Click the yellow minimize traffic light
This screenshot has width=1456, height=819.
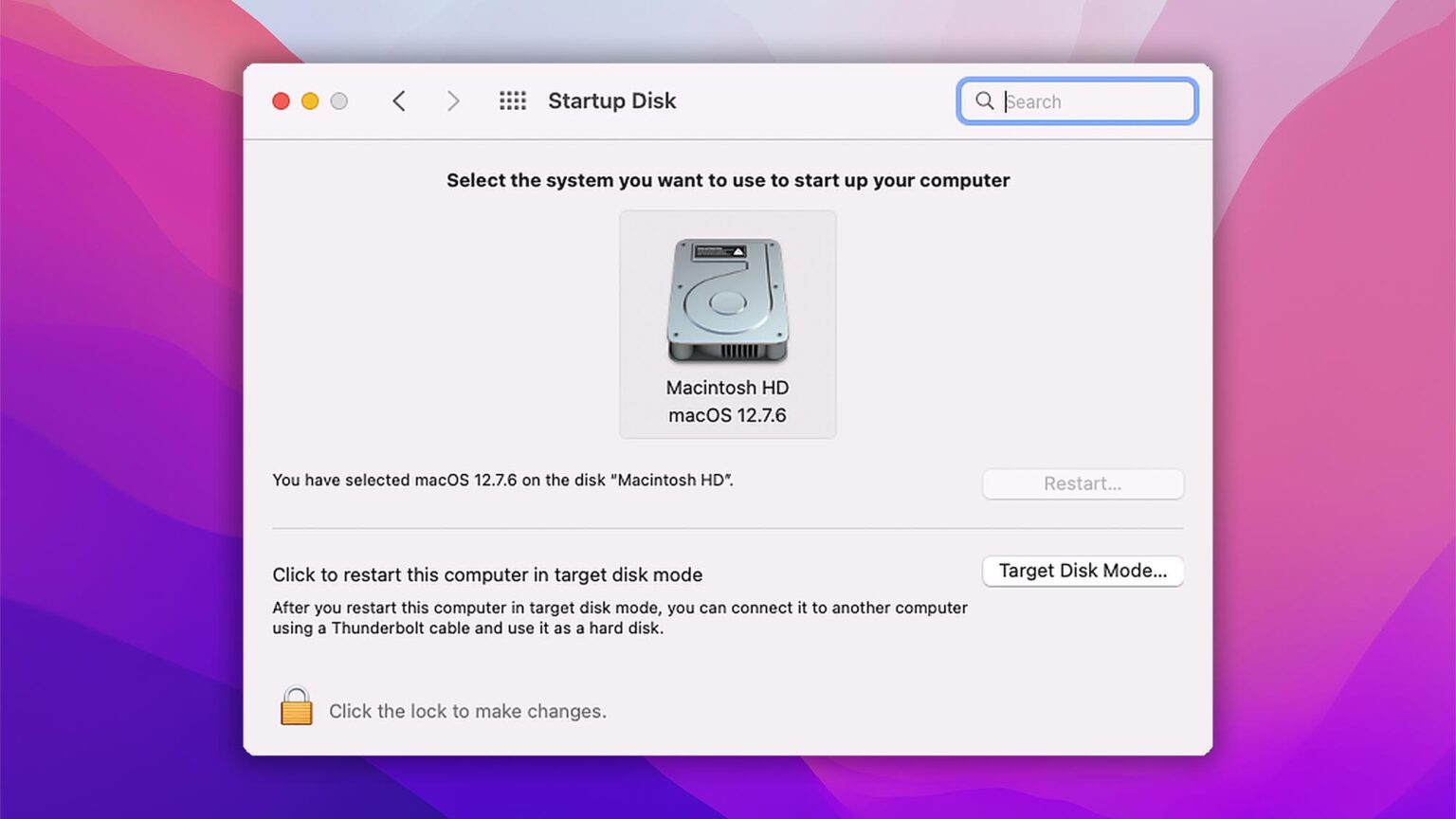click(x=310, y=100)
